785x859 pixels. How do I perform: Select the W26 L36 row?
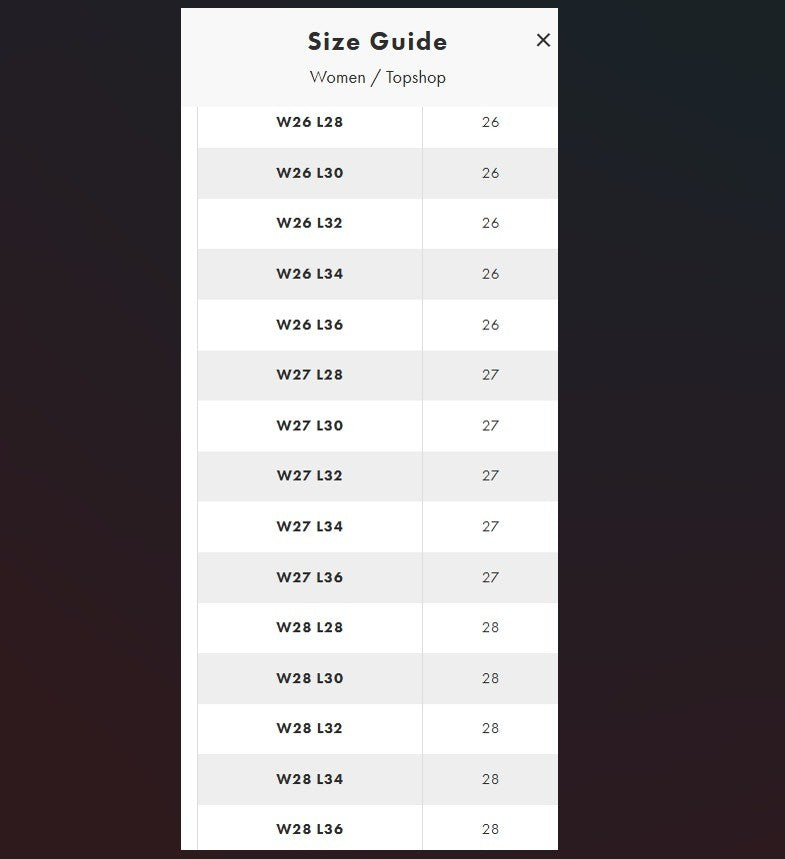pos(310,325)
